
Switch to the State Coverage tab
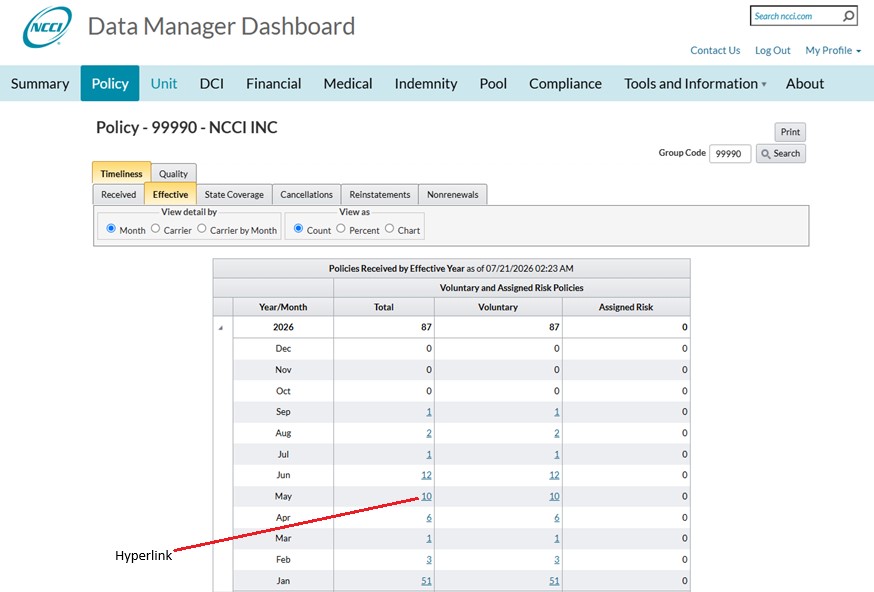[234, 195]
